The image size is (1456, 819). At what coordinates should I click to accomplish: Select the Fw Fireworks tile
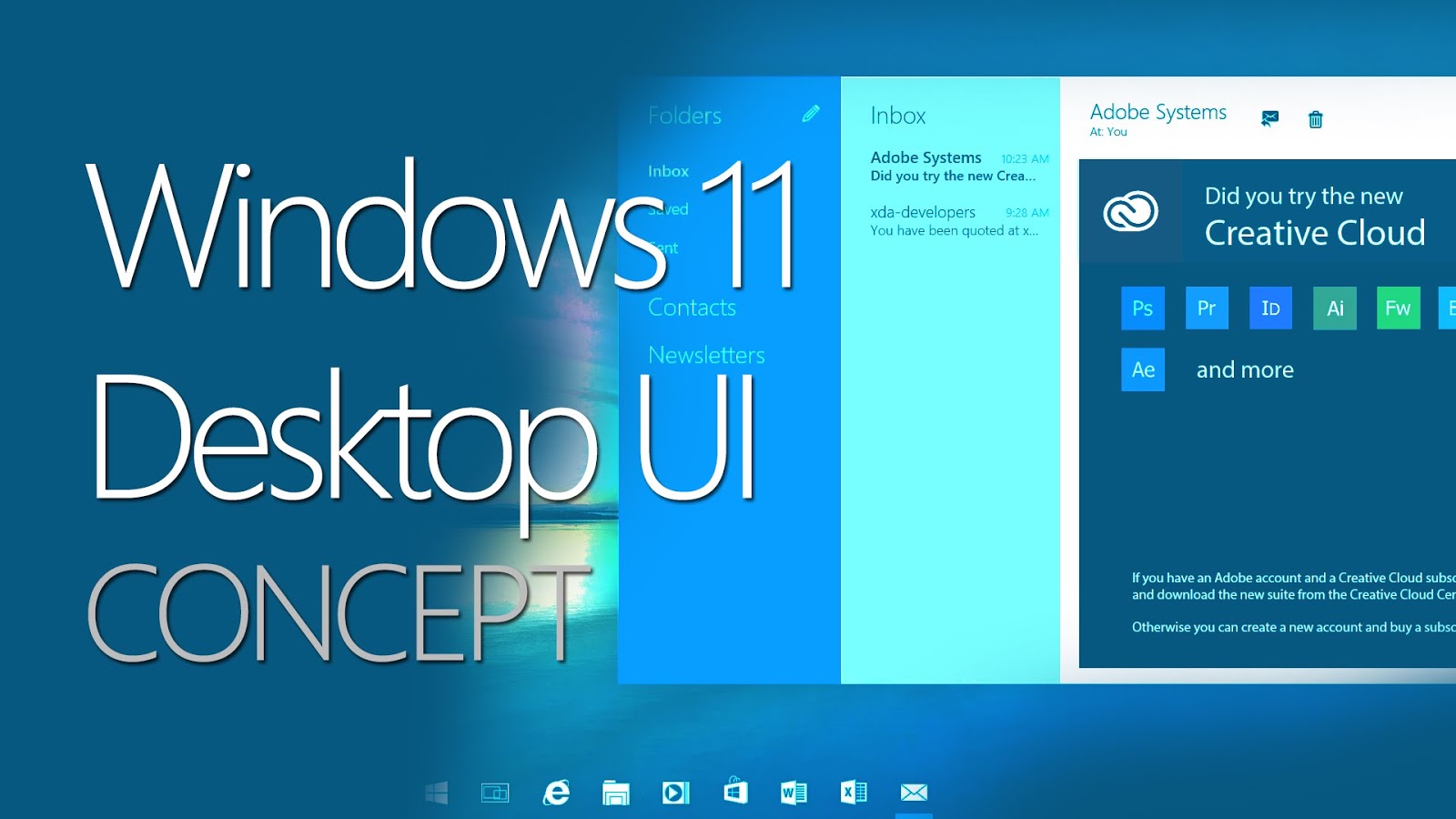click(x=1398, y=308)
